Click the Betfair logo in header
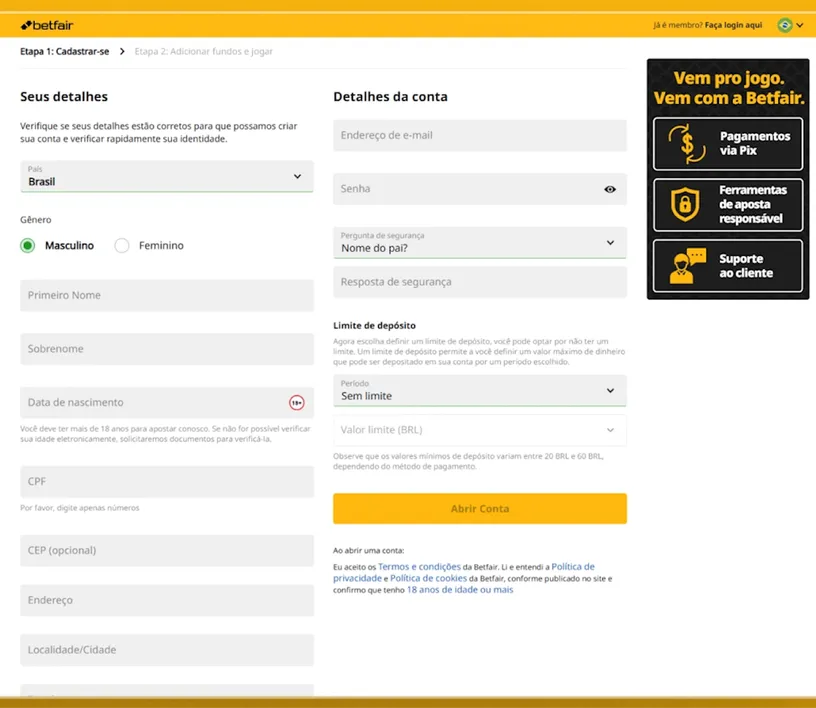This screenshot has width=816, height=708. [47, 25]
